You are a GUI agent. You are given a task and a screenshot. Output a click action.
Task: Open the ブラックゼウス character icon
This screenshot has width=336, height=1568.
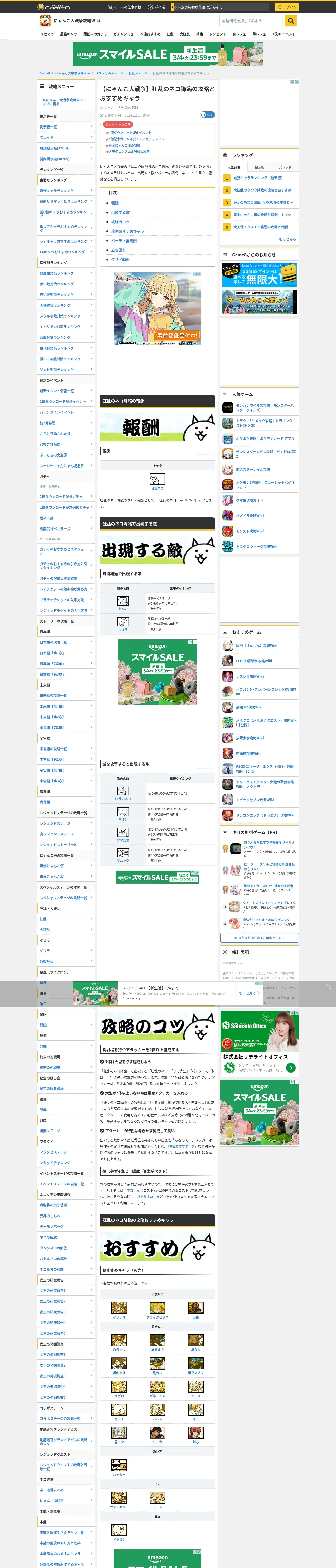(x=157, y=1308)
